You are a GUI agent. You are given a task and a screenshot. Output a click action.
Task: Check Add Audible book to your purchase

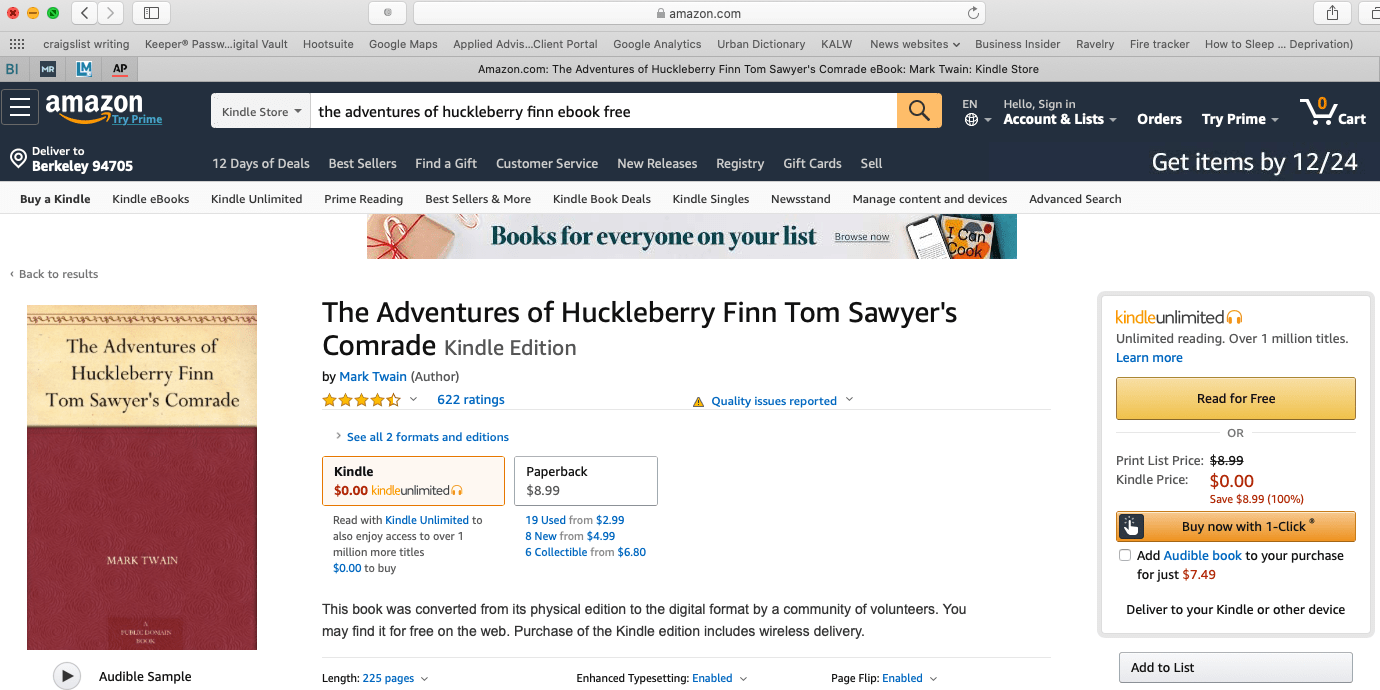tap(1125, 555)
